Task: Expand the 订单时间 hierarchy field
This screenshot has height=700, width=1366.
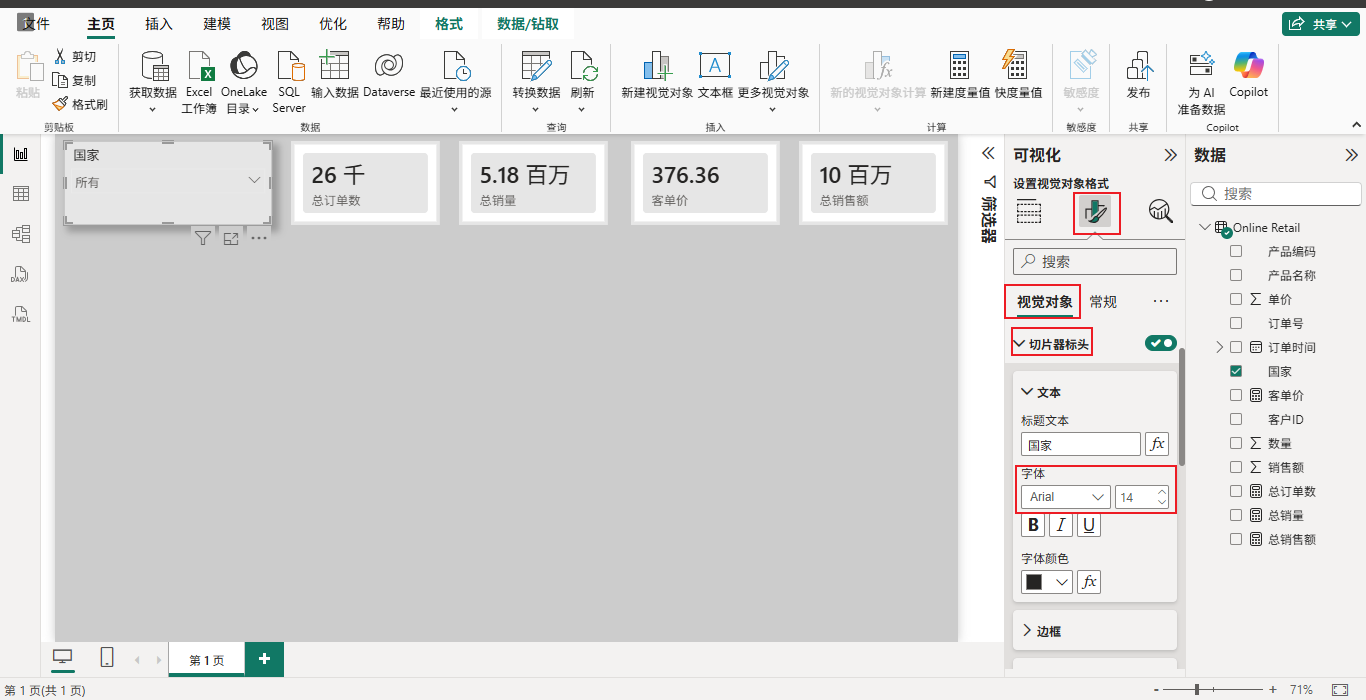Action: click(1219, 347)
